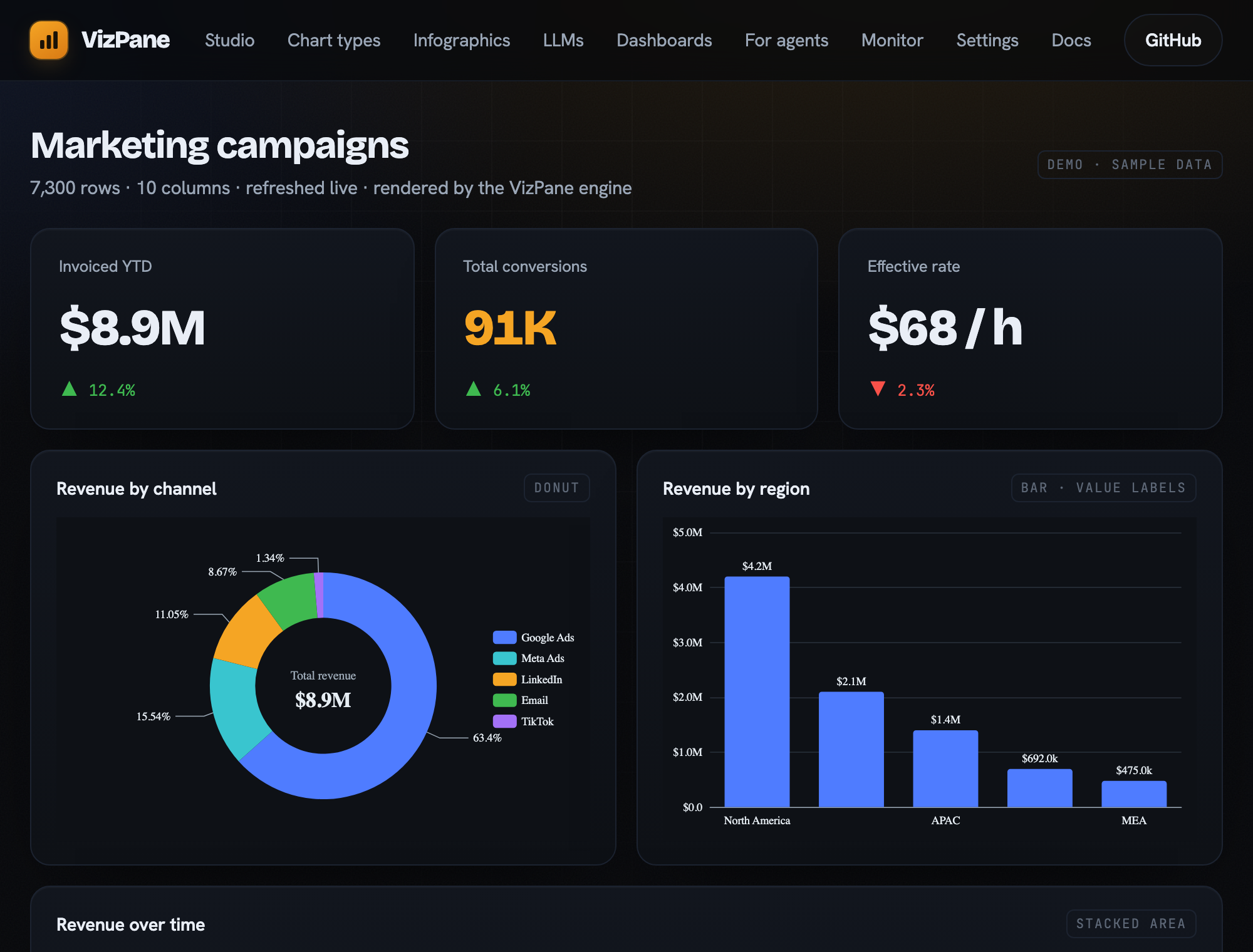This screenshot has width=1253, height=952.
Task: Open the Infographics section
Action: click(x=462, y=40)
